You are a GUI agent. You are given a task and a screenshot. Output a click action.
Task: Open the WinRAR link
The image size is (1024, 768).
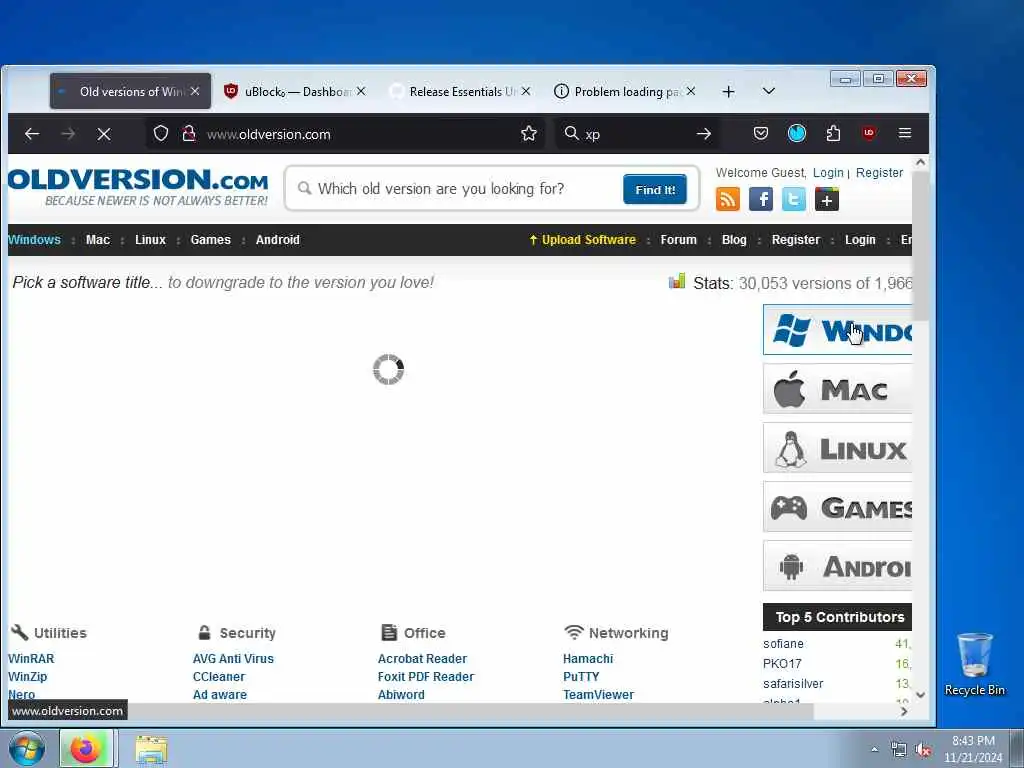(x=31, y=659)
